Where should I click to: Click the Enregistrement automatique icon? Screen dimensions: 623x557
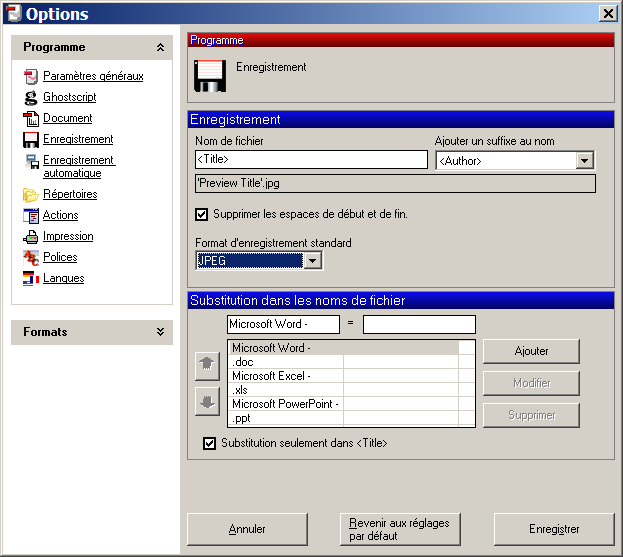point(31,161)
